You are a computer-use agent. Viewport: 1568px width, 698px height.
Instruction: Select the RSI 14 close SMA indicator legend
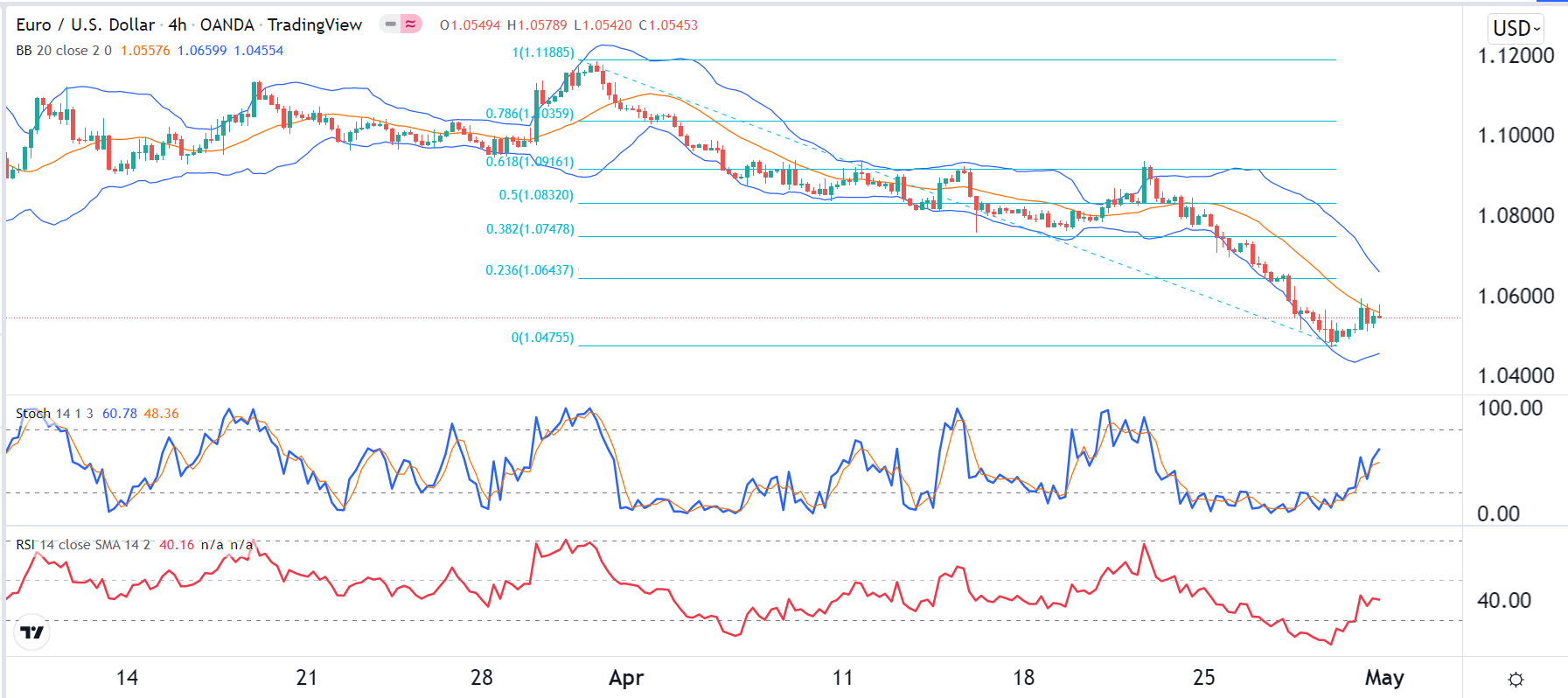click(x=83, y=545)
